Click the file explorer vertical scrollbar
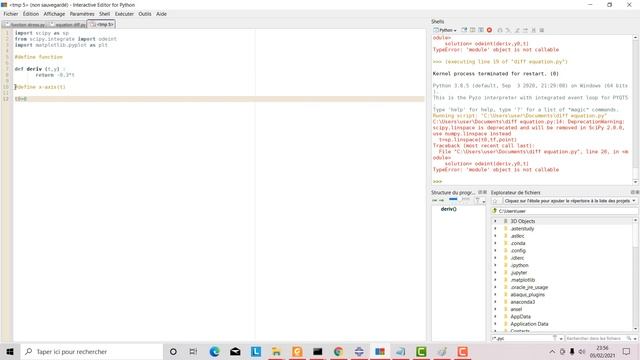640x360 pixels. [636, 274]
